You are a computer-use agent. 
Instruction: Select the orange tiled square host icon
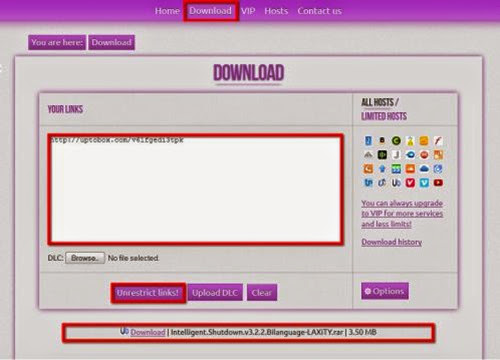[x=438, y=155]
